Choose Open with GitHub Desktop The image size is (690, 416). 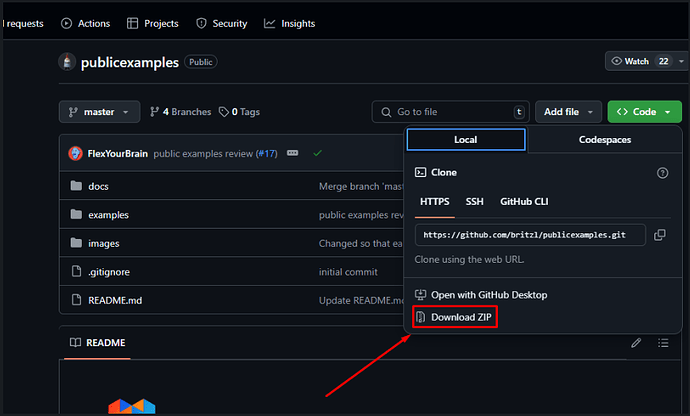(x=481, y=295)
